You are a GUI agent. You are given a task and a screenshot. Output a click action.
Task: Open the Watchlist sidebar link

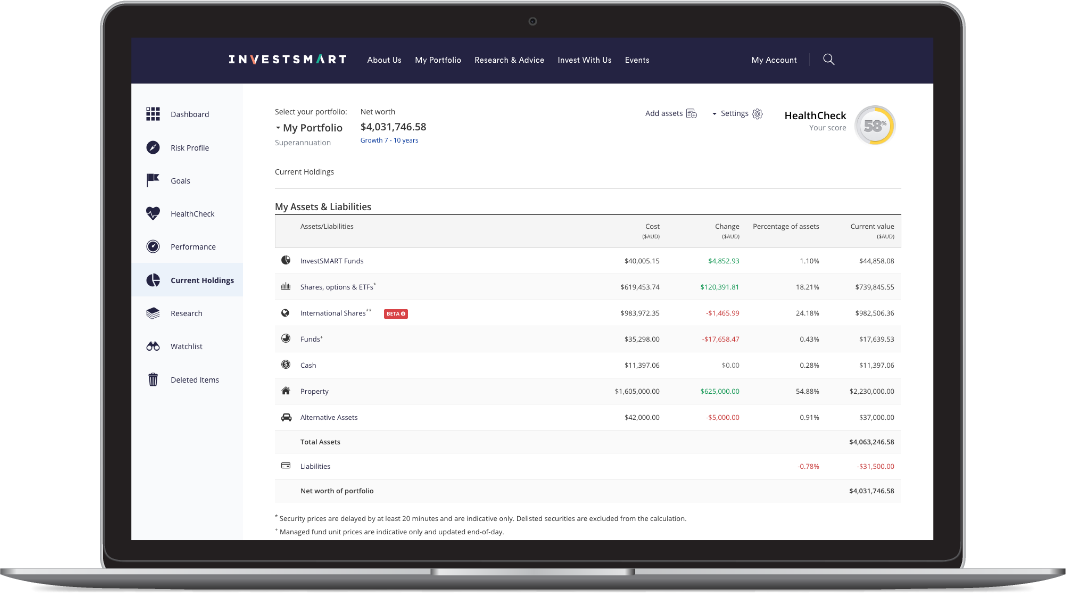(x=186, y=347)
